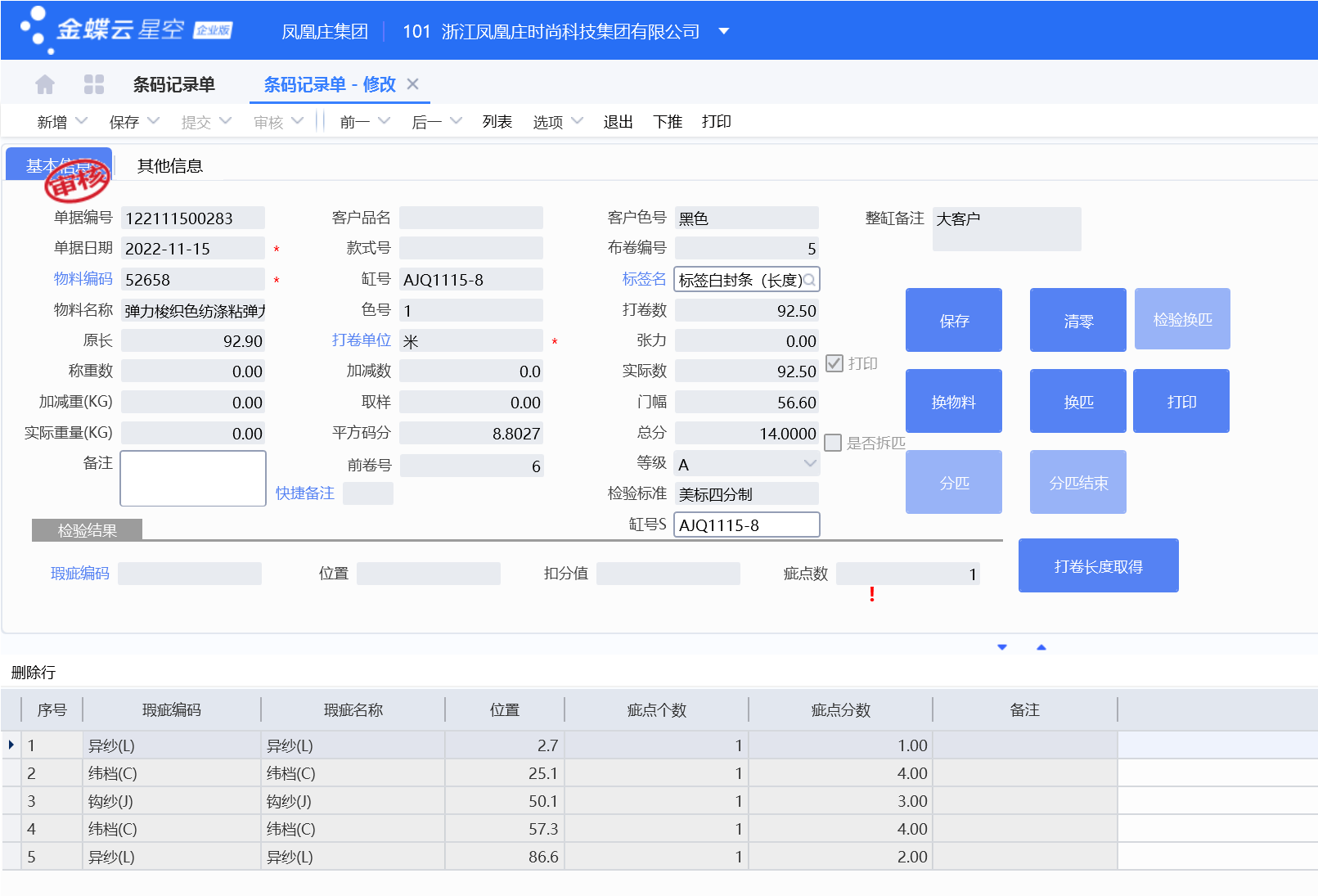Click the 疵点分数 column header

pyautogui.click(x=841, y=709)
